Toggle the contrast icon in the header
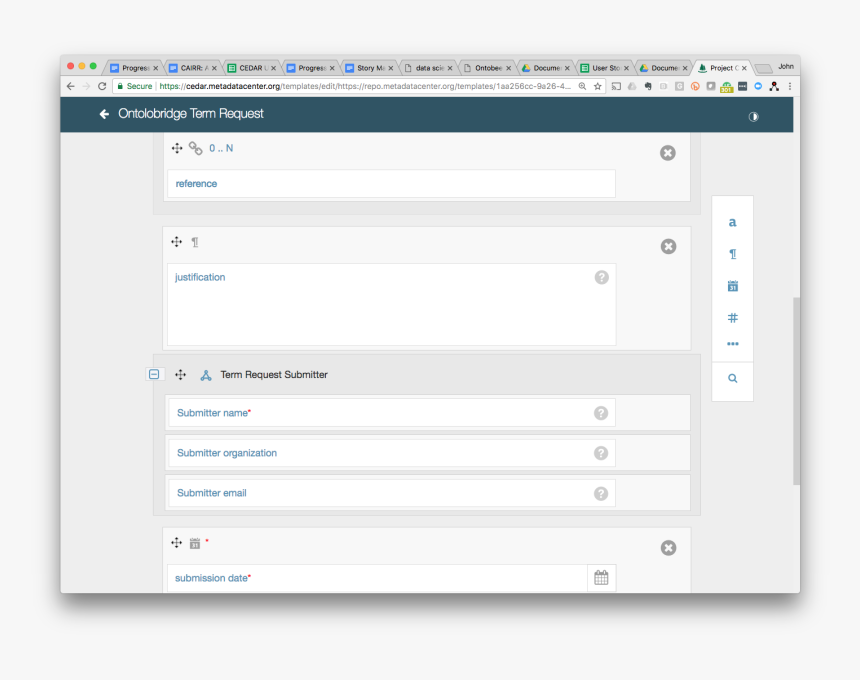860x680 pixels. pos(753,116)
